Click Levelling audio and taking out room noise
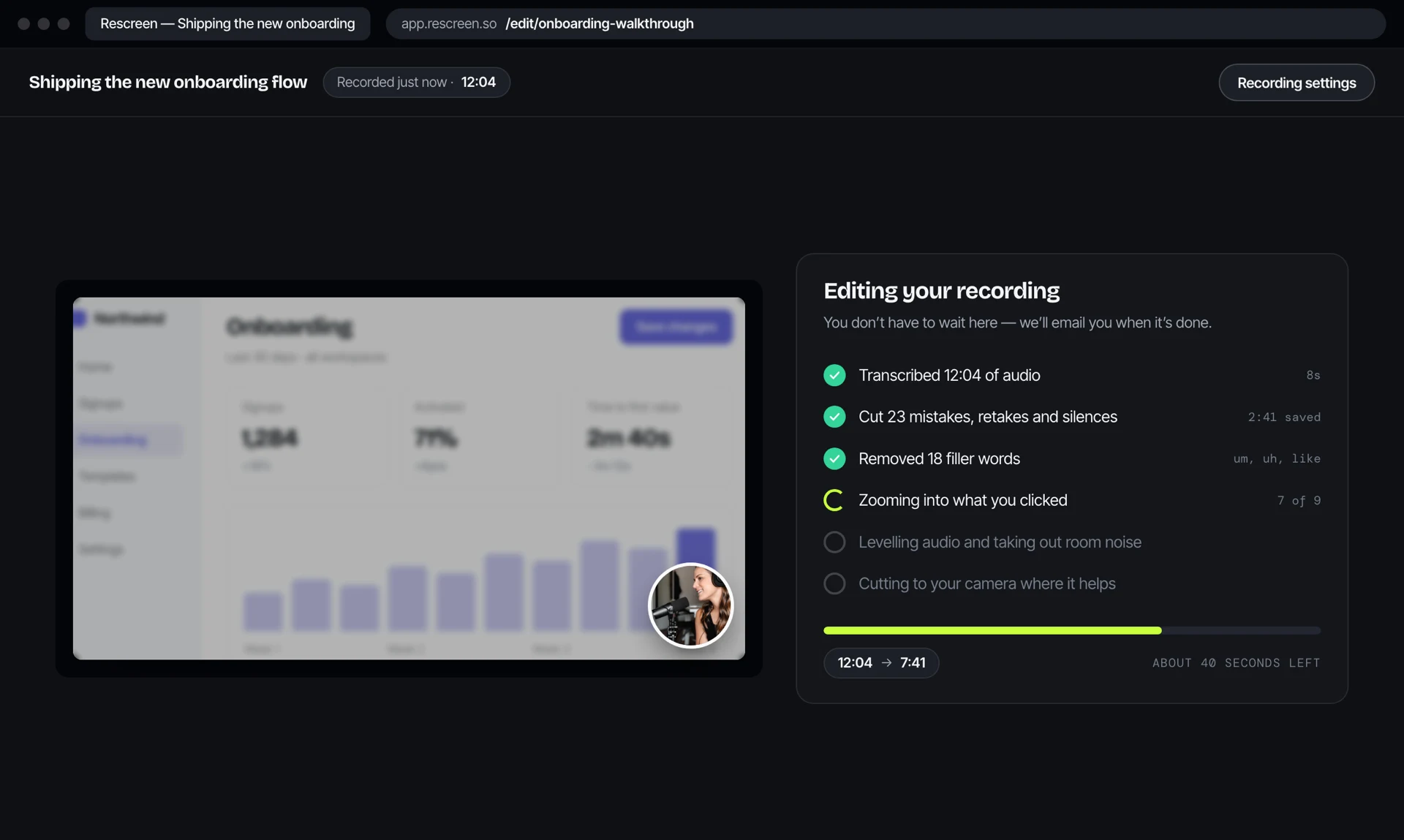Image resolution: width=1404 pixels, height=840 pixels. [x=1000, y=542]
